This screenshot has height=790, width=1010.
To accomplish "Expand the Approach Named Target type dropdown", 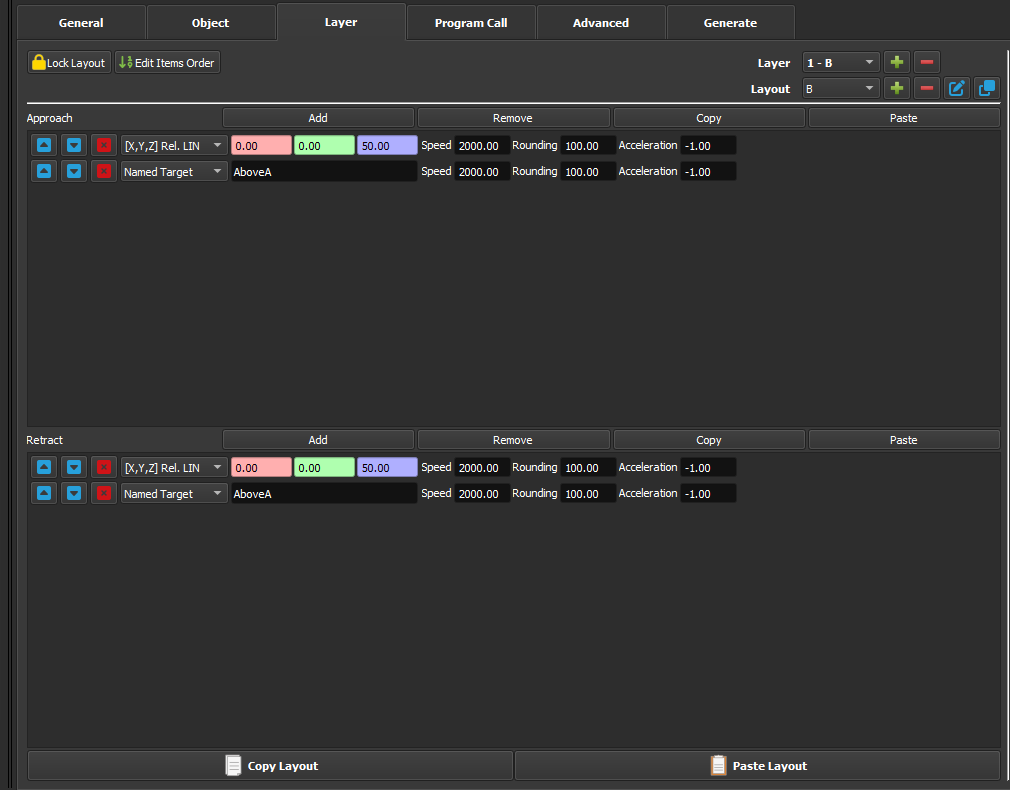I will 174,172.
